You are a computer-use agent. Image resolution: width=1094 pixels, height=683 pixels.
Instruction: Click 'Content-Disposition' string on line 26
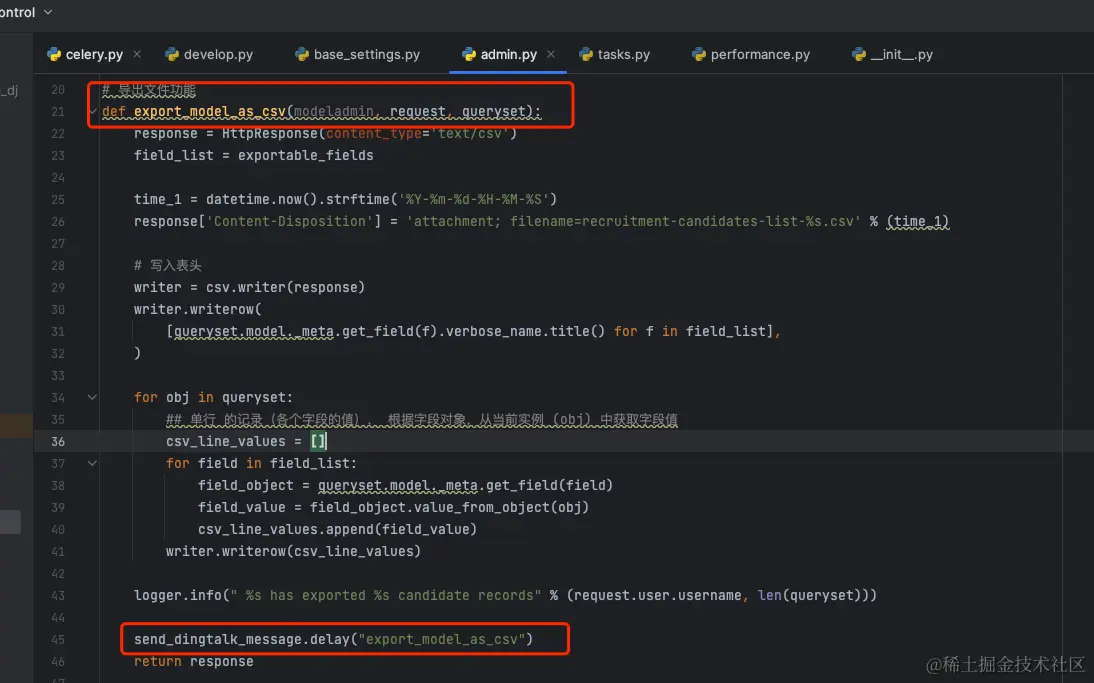(290, 221)
